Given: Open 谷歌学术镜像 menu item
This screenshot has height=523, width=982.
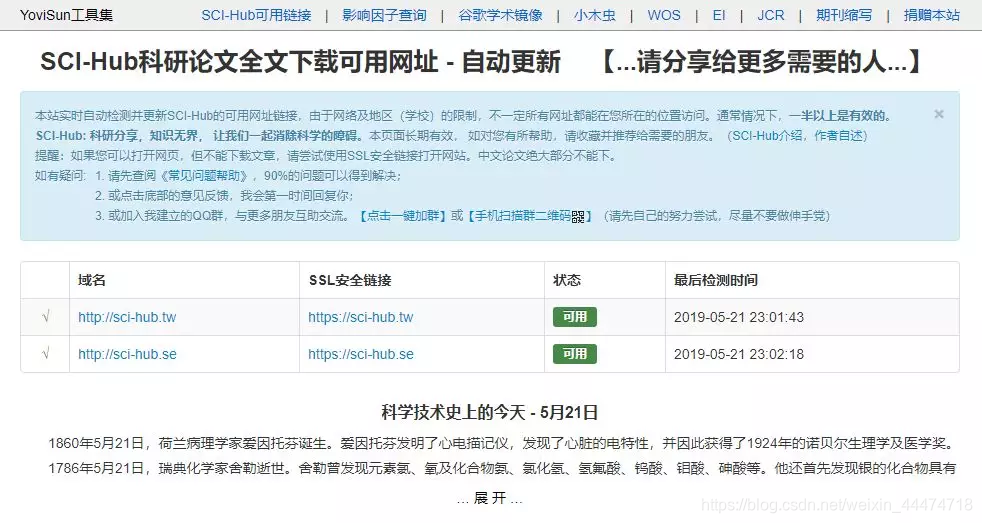Looking at the screenshot, I should [500, 15].
